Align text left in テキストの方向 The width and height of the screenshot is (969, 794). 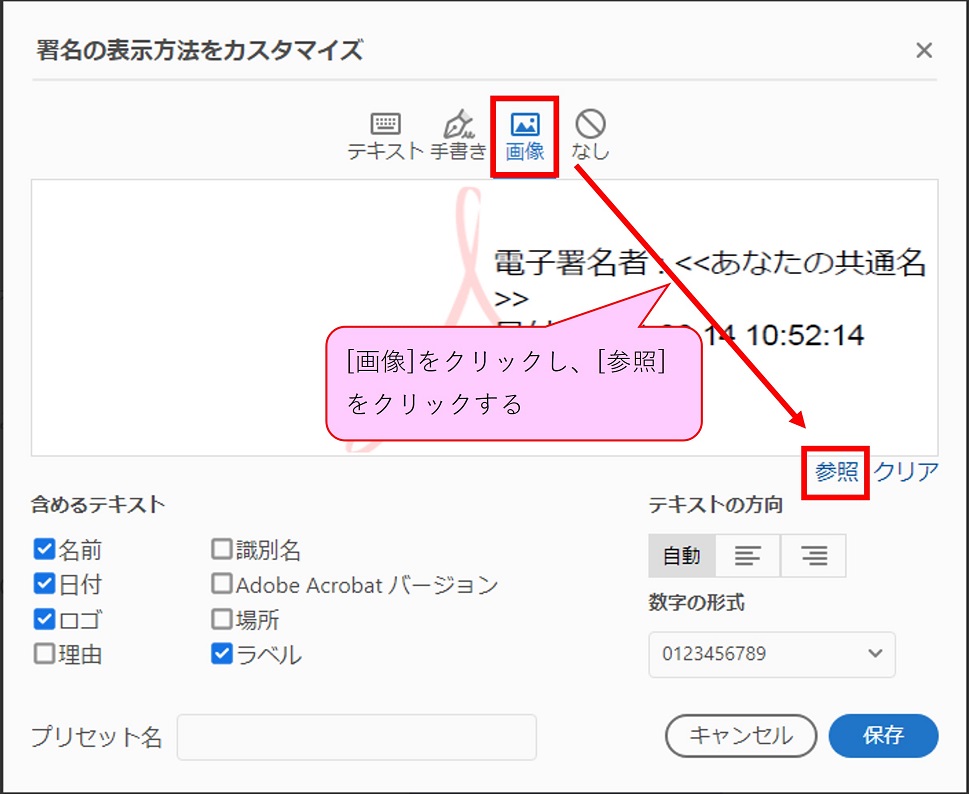(x=748, y=556)
